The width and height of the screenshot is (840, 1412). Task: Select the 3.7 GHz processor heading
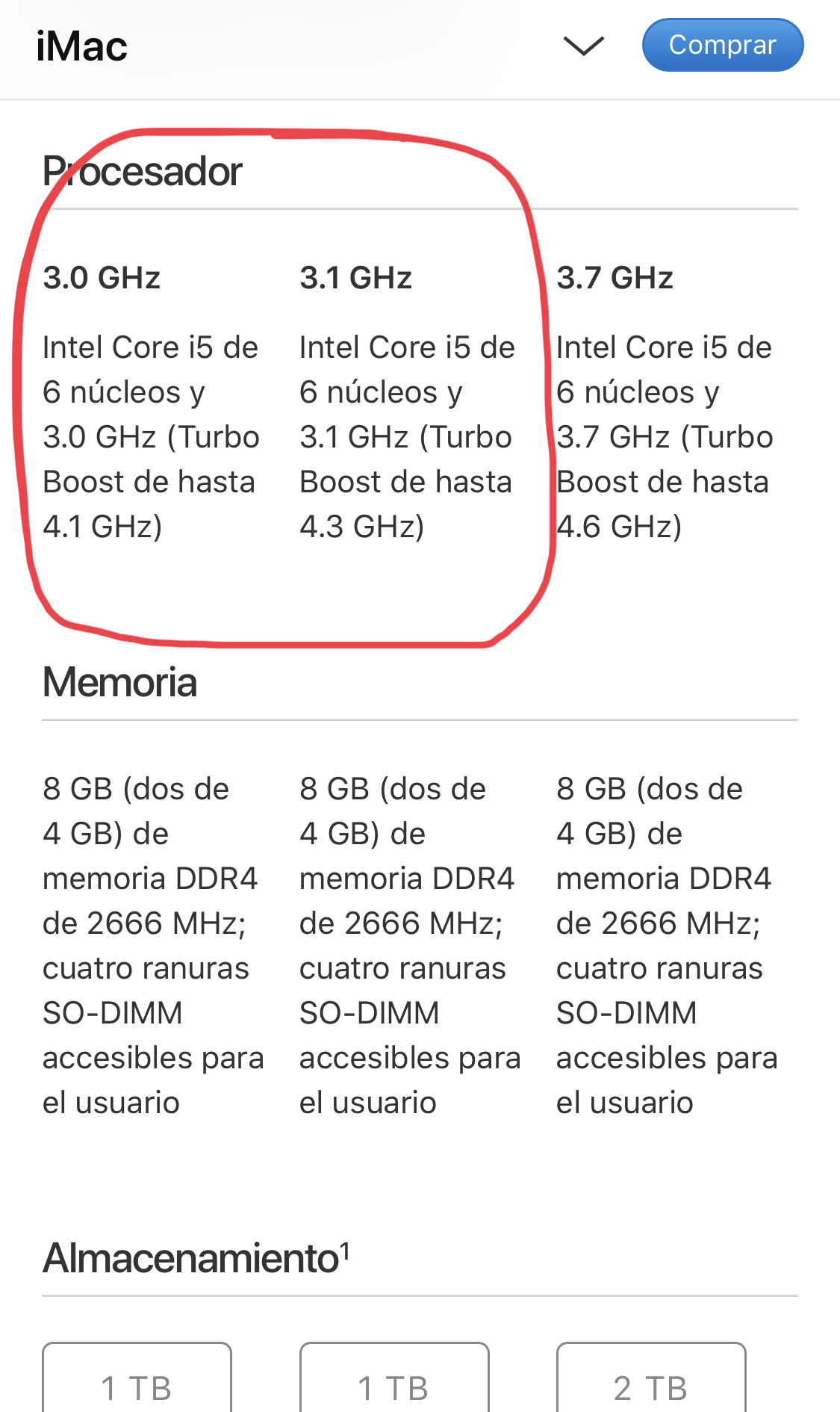pos(615,278)
